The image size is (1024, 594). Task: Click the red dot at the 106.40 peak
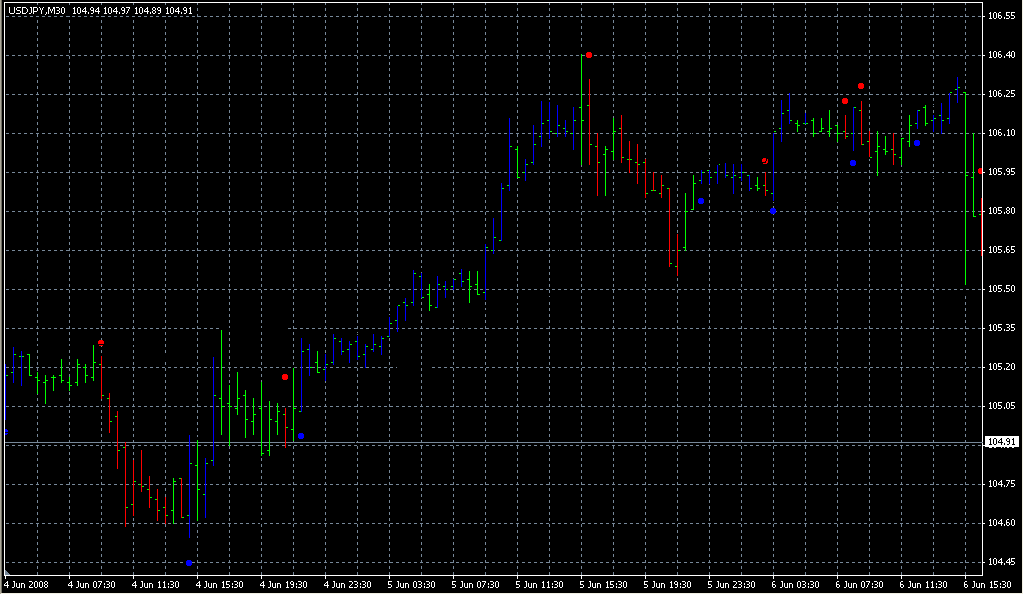pyautogui.click(x=589, y=55)
